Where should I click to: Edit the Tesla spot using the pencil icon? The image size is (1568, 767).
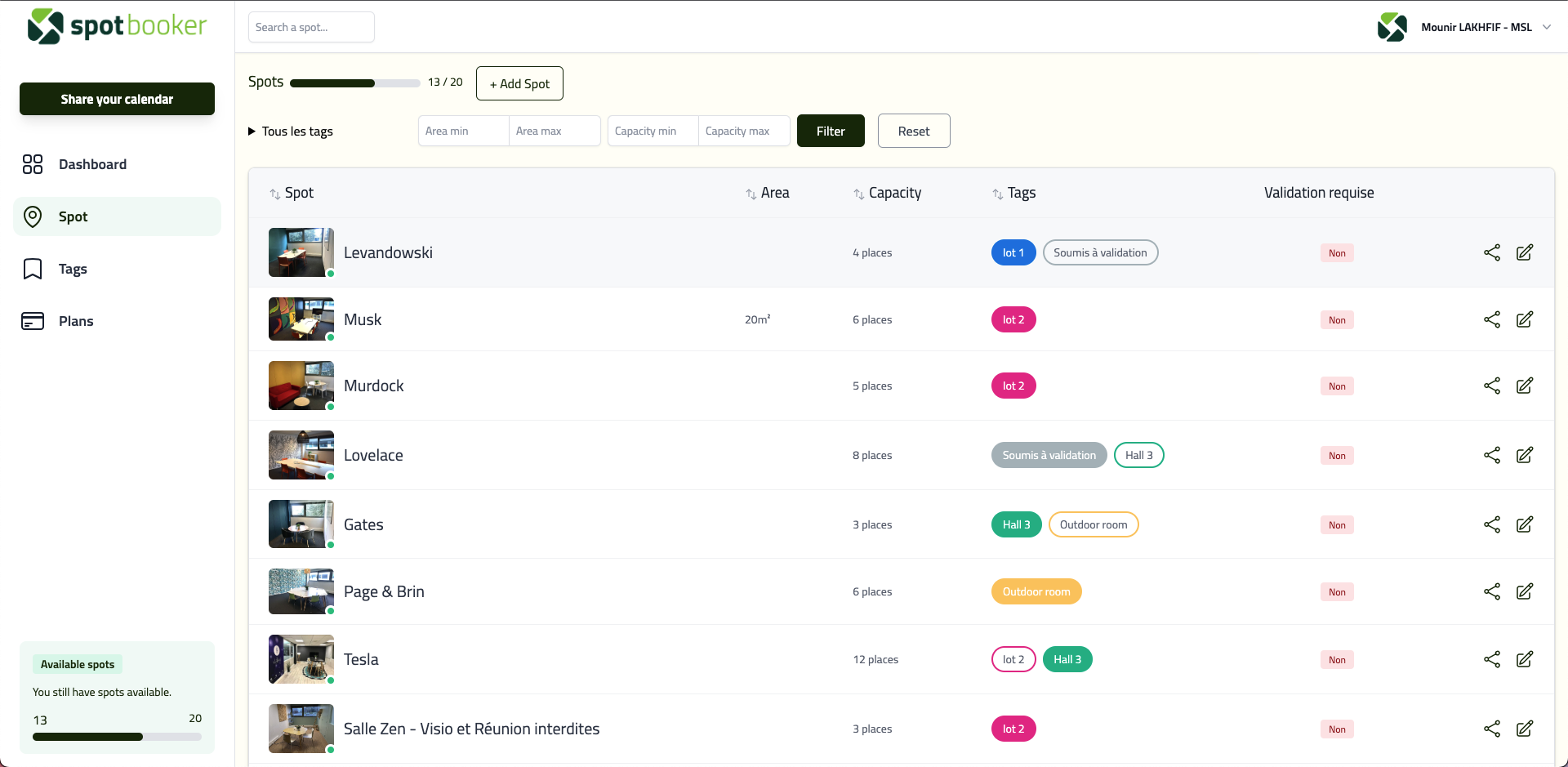click(x=1526, y=659)
